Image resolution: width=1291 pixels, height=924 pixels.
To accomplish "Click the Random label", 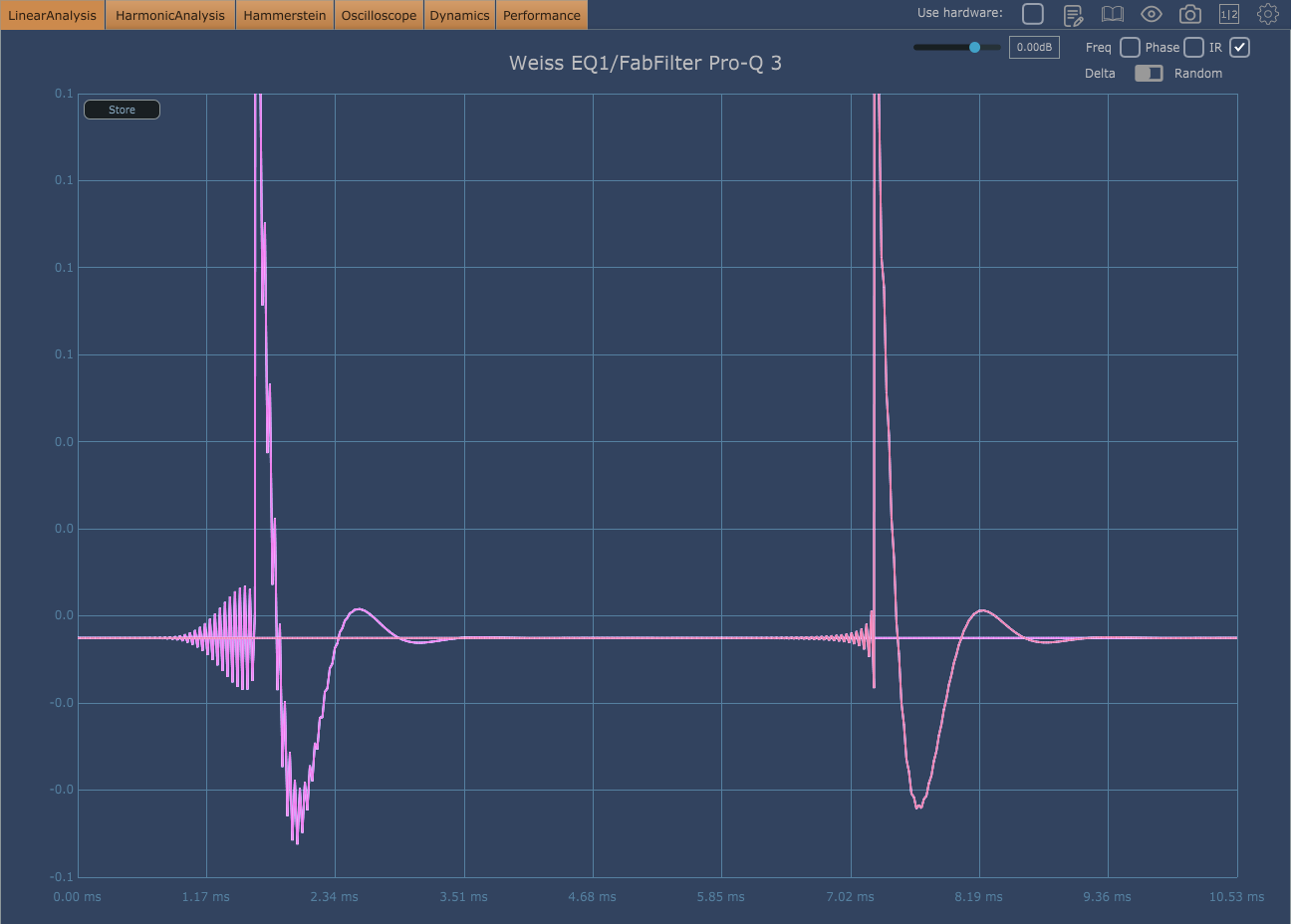I will tap(1198, 73).
